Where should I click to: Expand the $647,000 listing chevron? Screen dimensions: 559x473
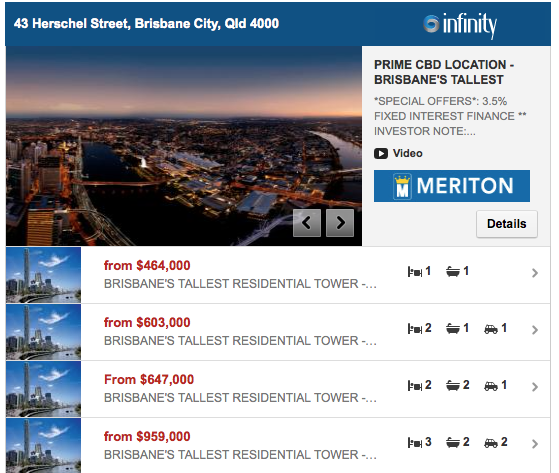click(x=535, y=387)
